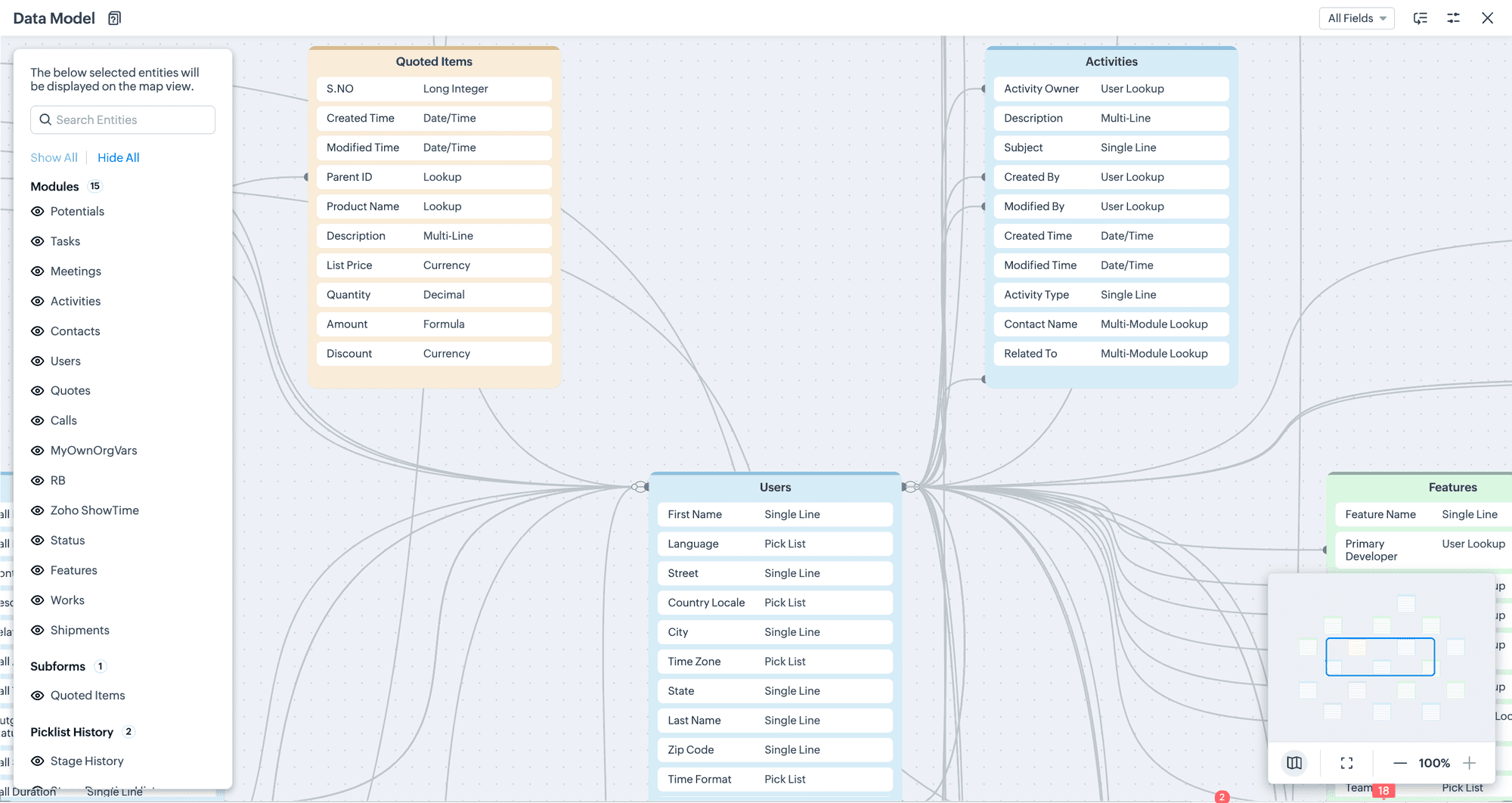This screenshot has height=803, width=1512.
Task: Zoom out with the minus icon
Action: (x=1400, y=763)
